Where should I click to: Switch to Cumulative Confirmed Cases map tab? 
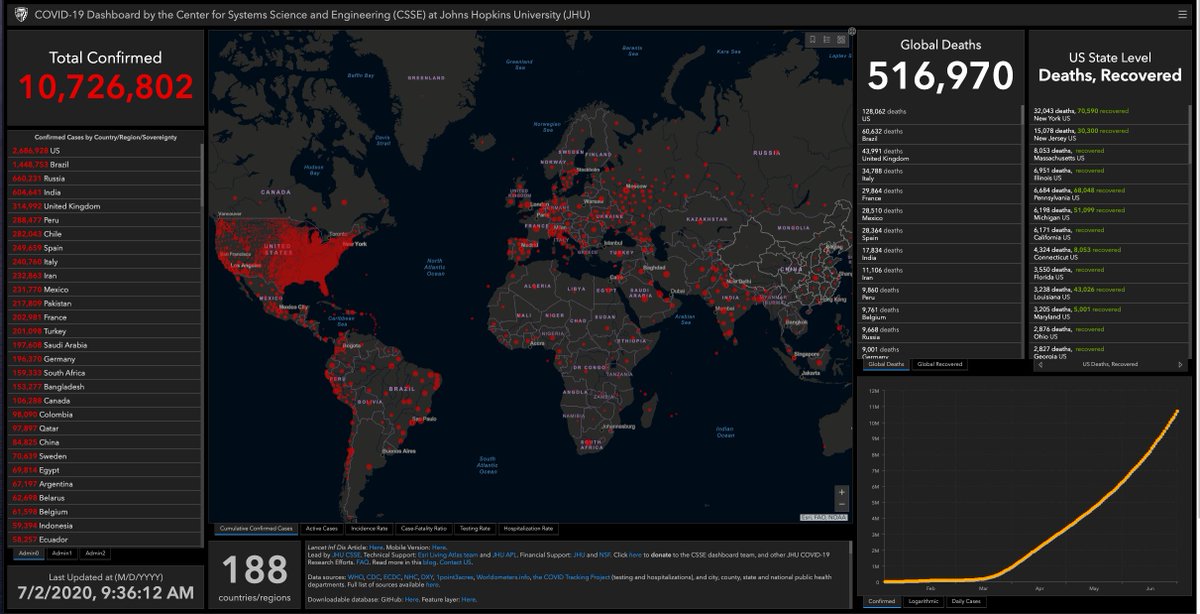[257, 528]
